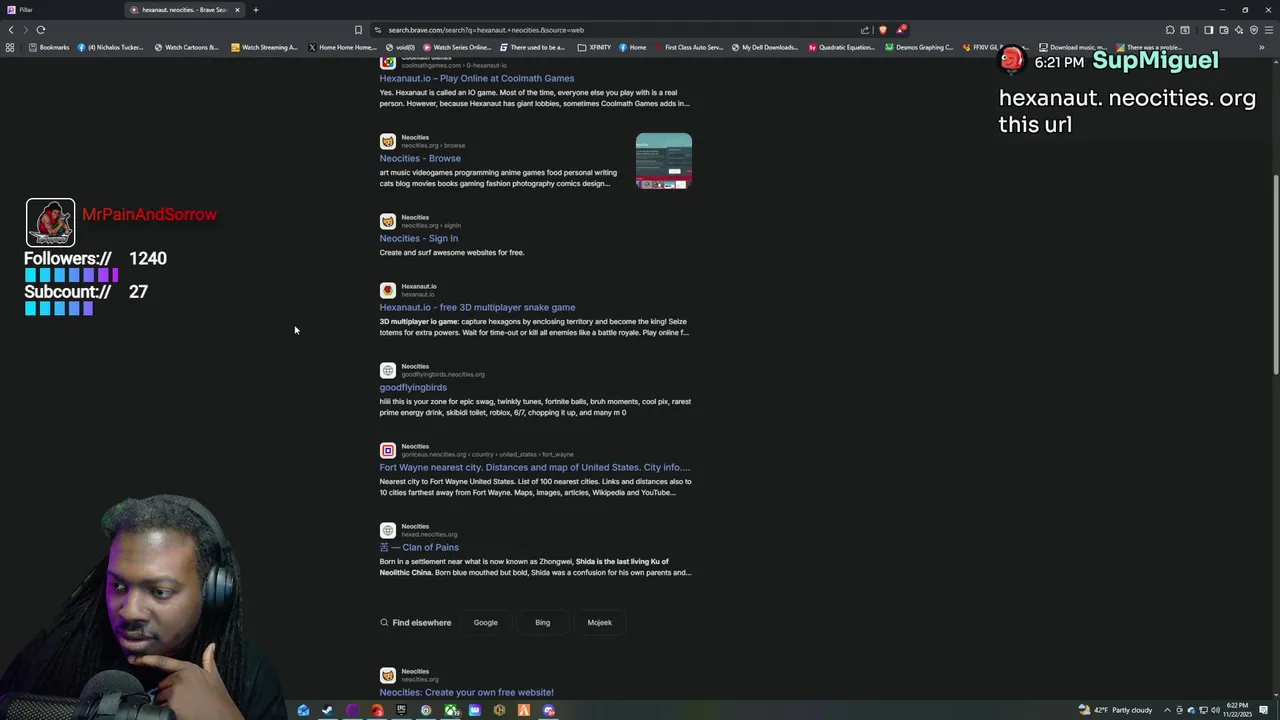Click Neocities Browse result thumbnail image
Viewport: 1280px width, 720px height.
(664, 161)
